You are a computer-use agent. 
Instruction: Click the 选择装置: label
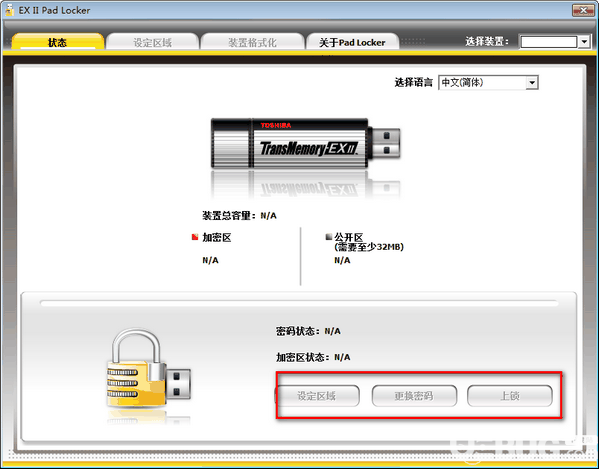(487, 41)
